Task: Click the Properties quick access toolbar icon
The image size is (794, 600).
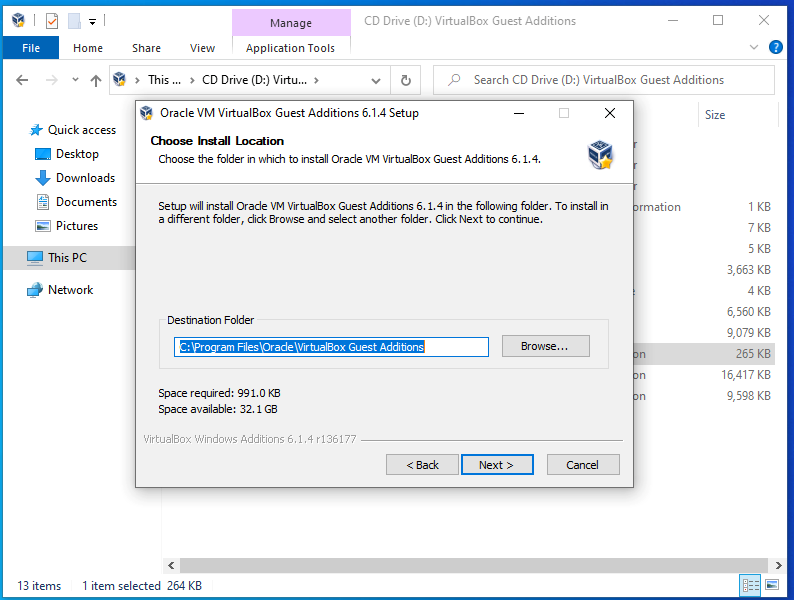Action: coord(52,21)
